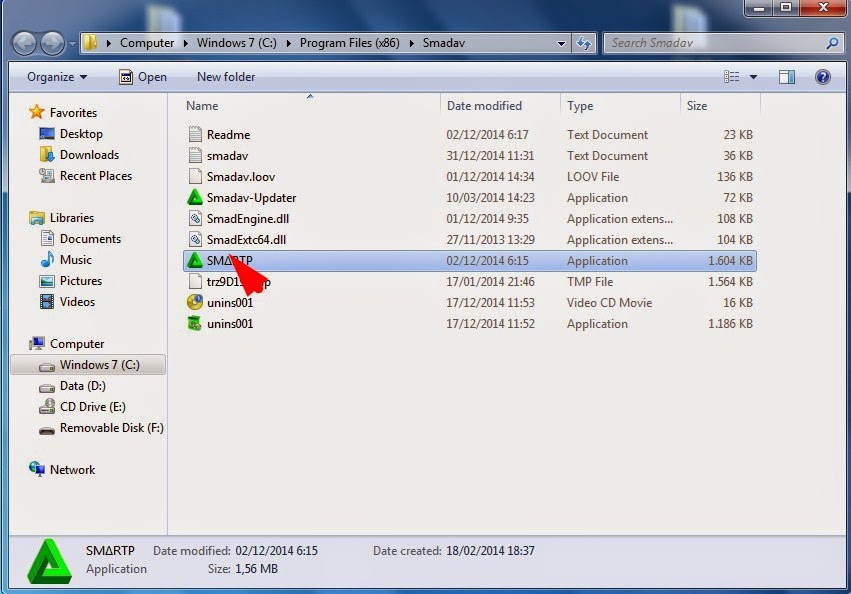Open the address bar history dropdown
Image resolution: width=851 pixels, height=594 pixels.
point(561,43)
